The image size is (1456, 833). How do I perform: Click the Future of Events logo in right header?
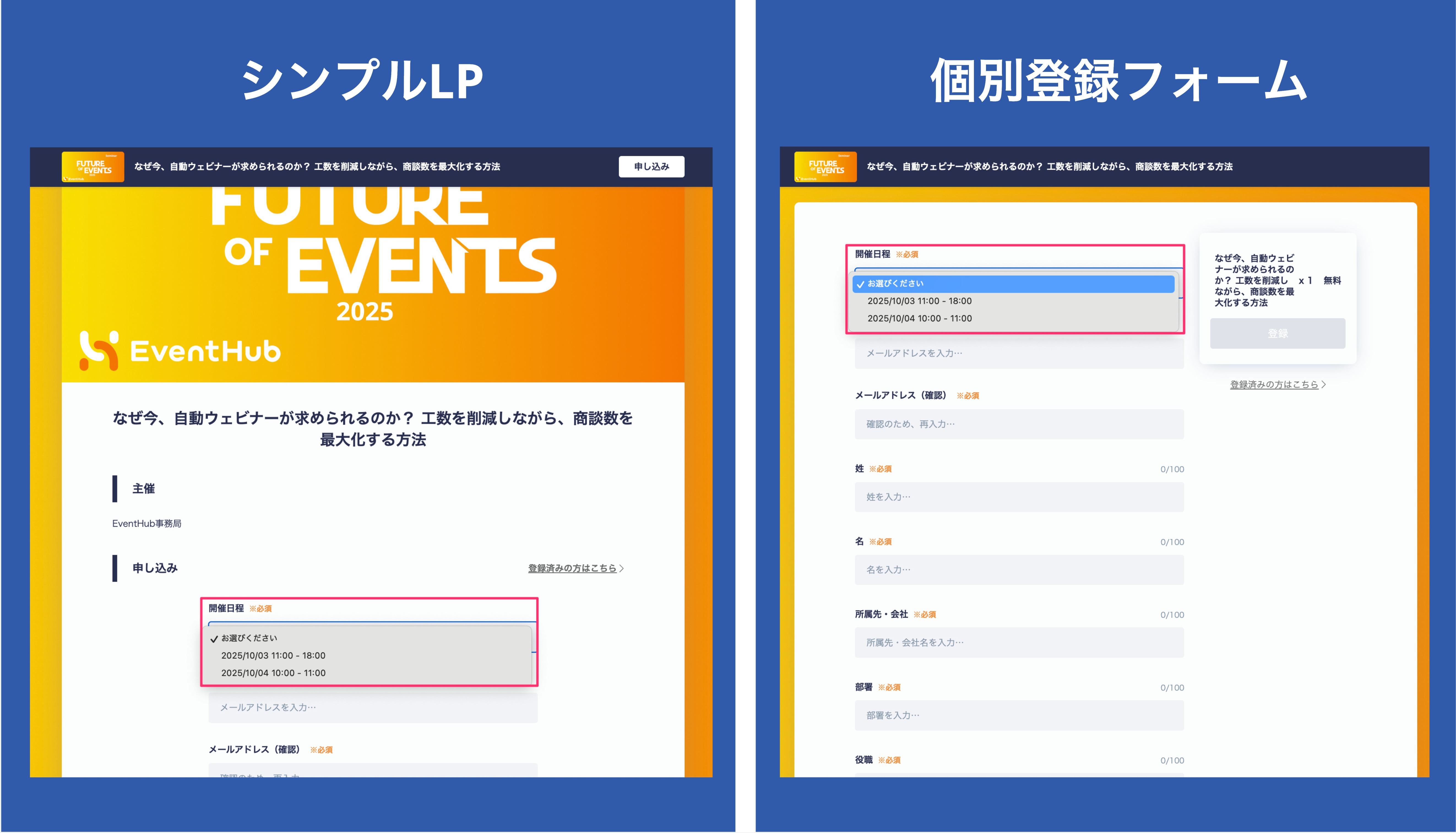click(825, 167)
